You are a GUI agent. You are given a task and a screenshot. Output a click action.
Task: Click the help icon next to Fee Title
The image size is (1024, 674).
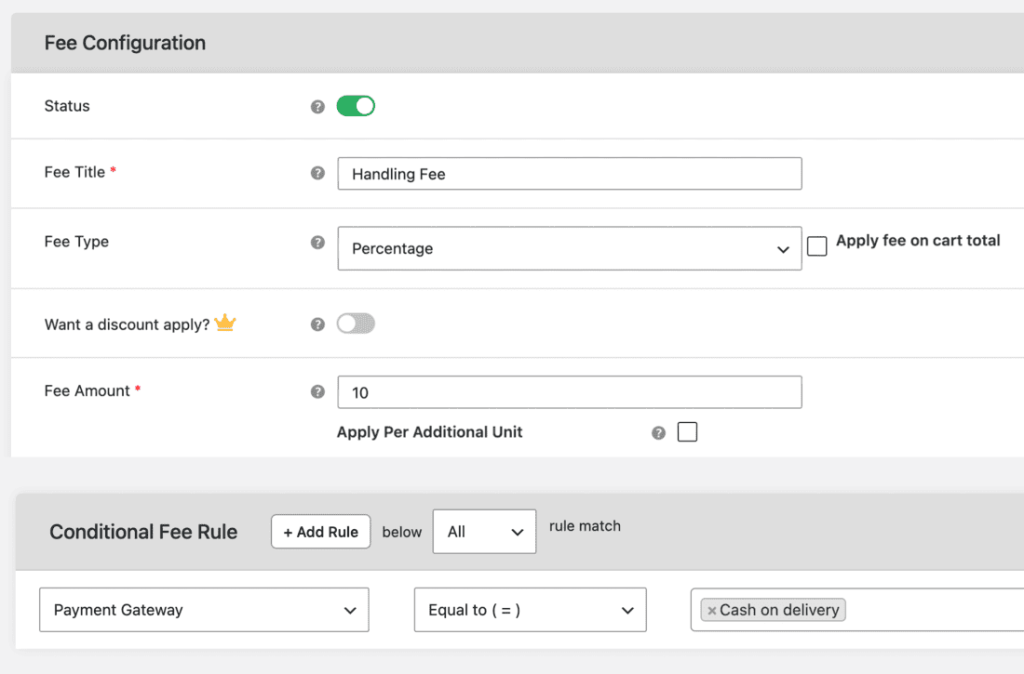pos(317,173)
